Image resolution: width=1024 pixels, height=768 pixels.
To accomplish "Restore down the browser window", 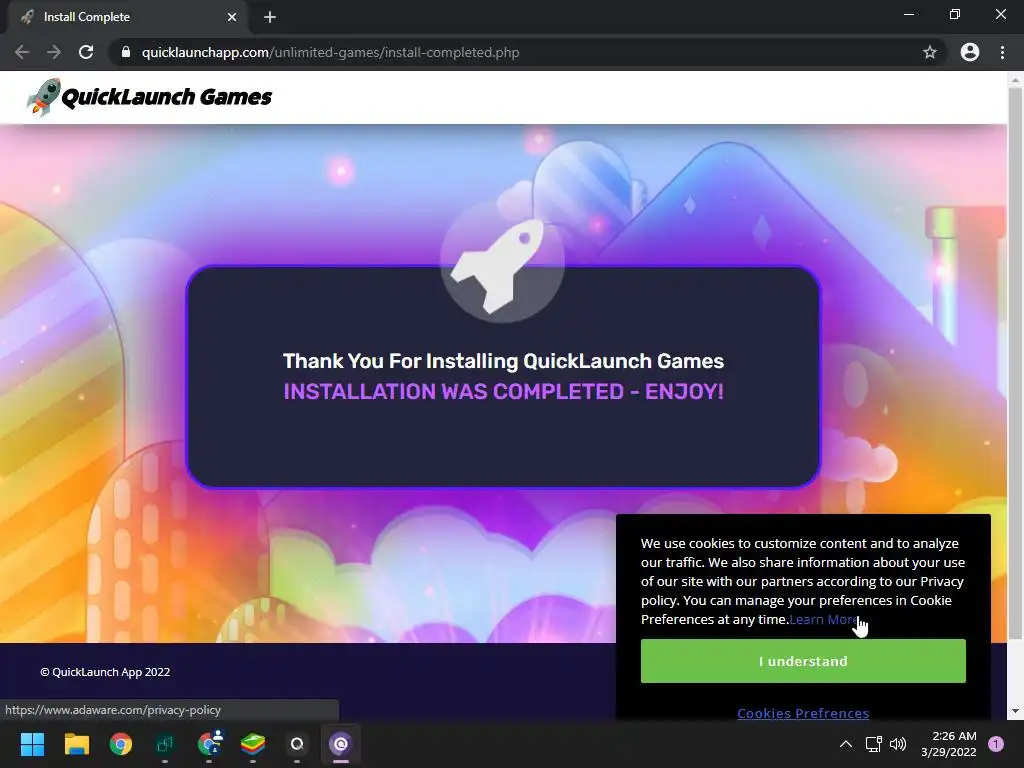I will coord(955,14).
